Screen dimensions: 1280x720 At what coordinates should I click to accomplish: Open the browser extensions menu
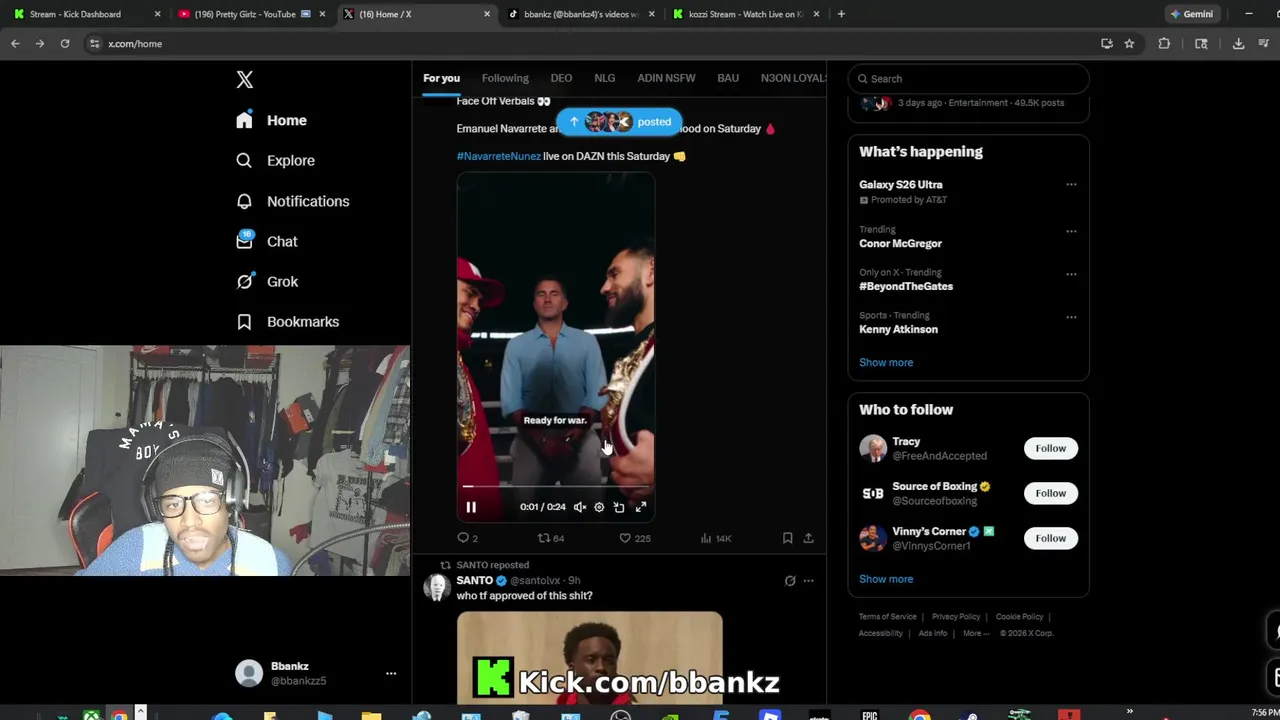point(1164,44)
